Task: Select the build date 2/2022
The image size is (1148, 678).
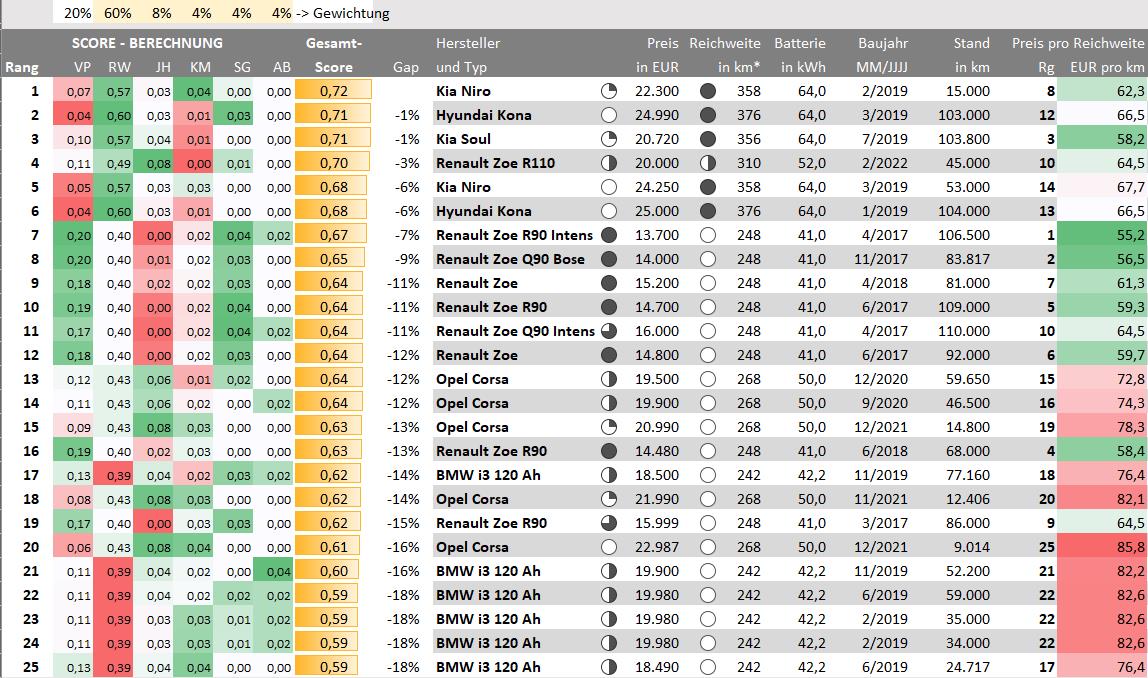Action: point(884,163)
